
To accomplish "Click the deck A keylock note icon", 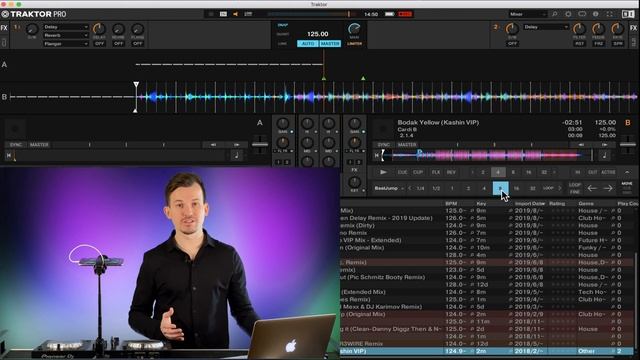I will pos(236,155).
